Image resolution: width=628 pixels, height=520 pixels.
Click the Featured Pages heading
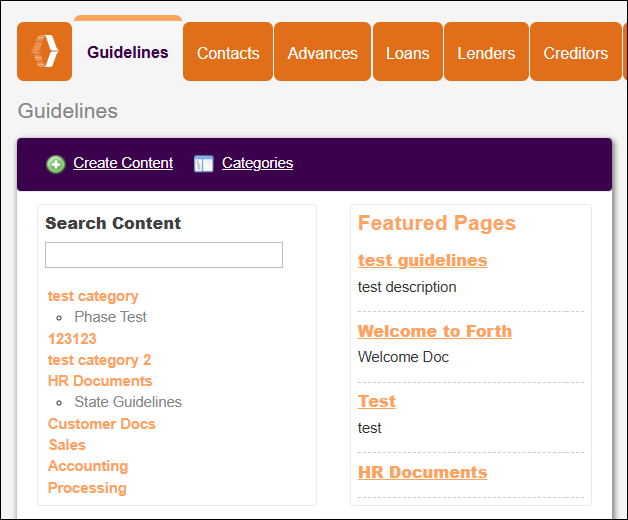pos(437,223)
